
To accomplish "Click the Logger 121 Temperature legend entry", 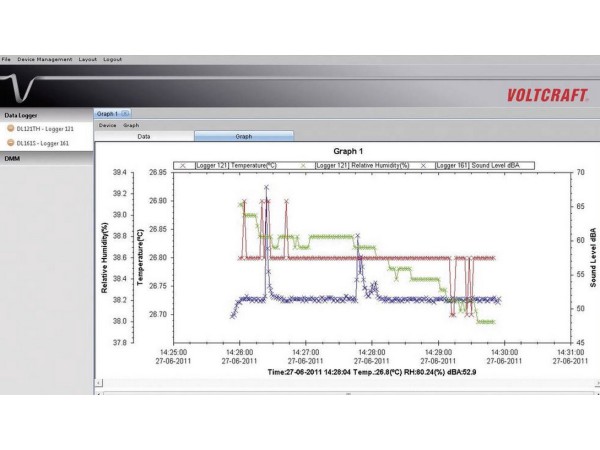I will coord(236,165).
